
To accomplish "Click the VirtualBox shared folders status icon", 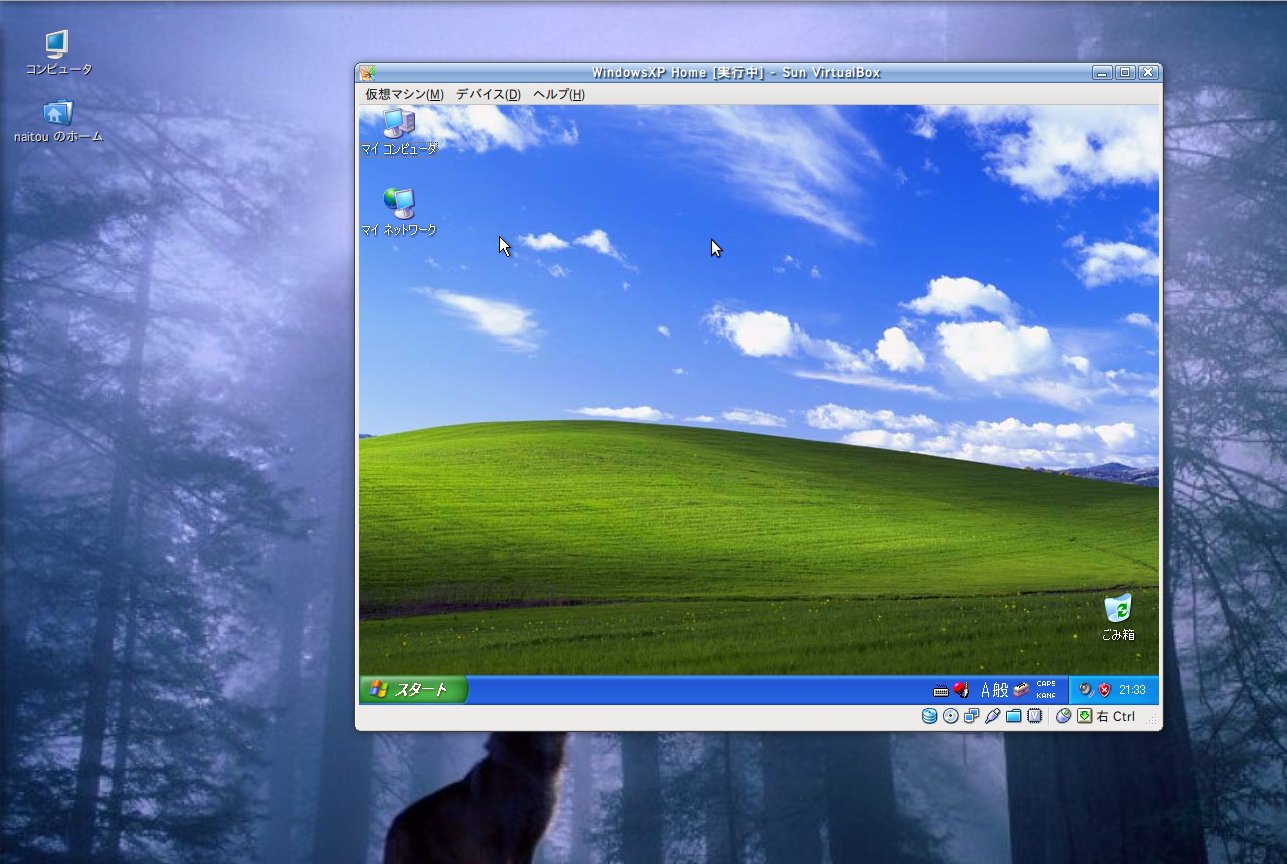I will [1013, 716].
